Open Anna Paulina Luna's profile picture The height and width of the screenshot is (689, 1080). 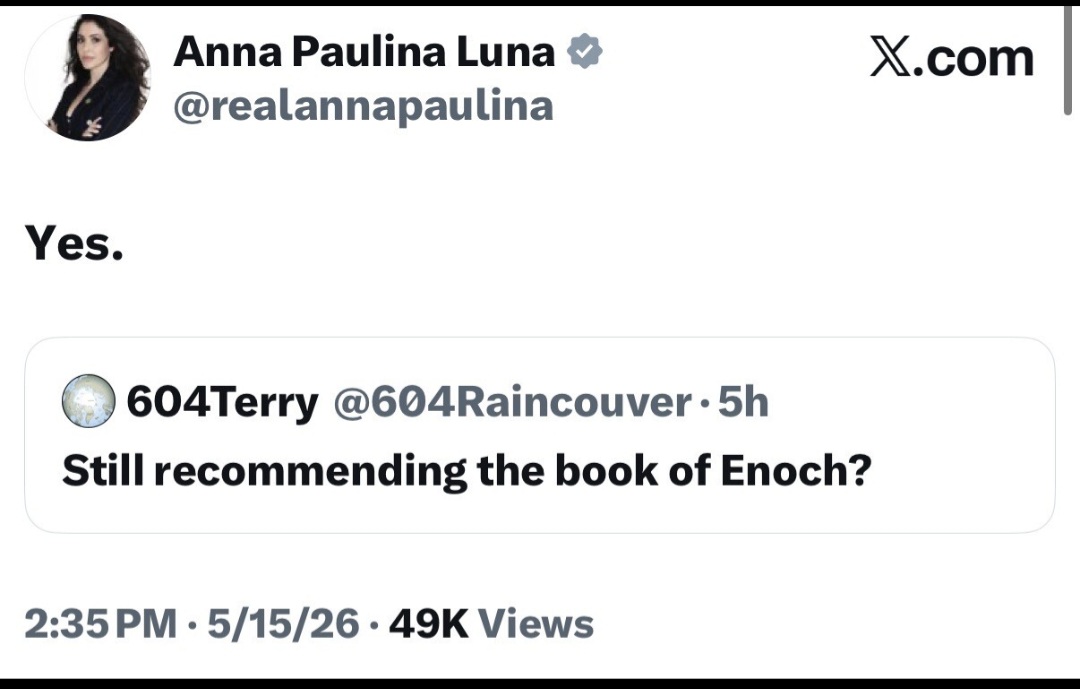pos(87,78)
